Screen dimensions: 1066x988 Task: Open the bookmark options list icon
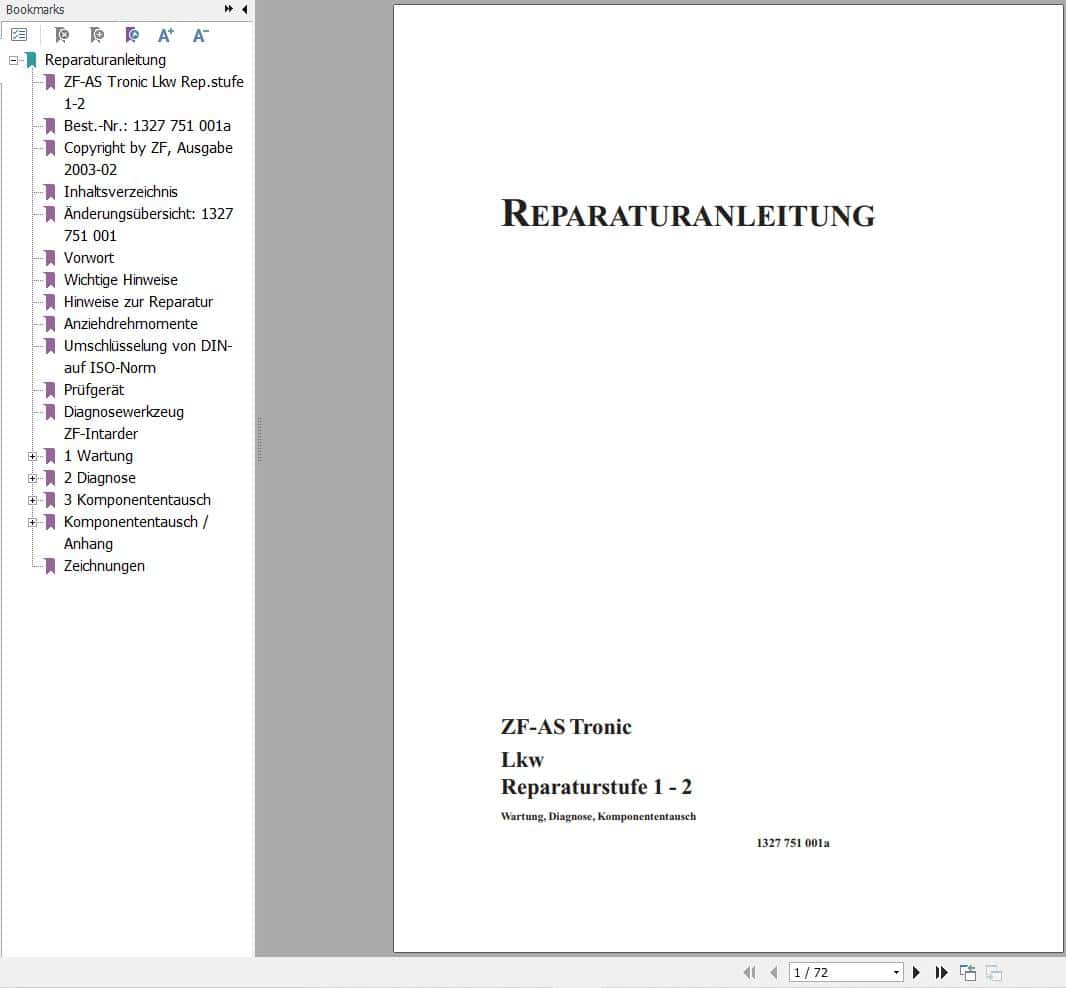(x=19, y=35)
